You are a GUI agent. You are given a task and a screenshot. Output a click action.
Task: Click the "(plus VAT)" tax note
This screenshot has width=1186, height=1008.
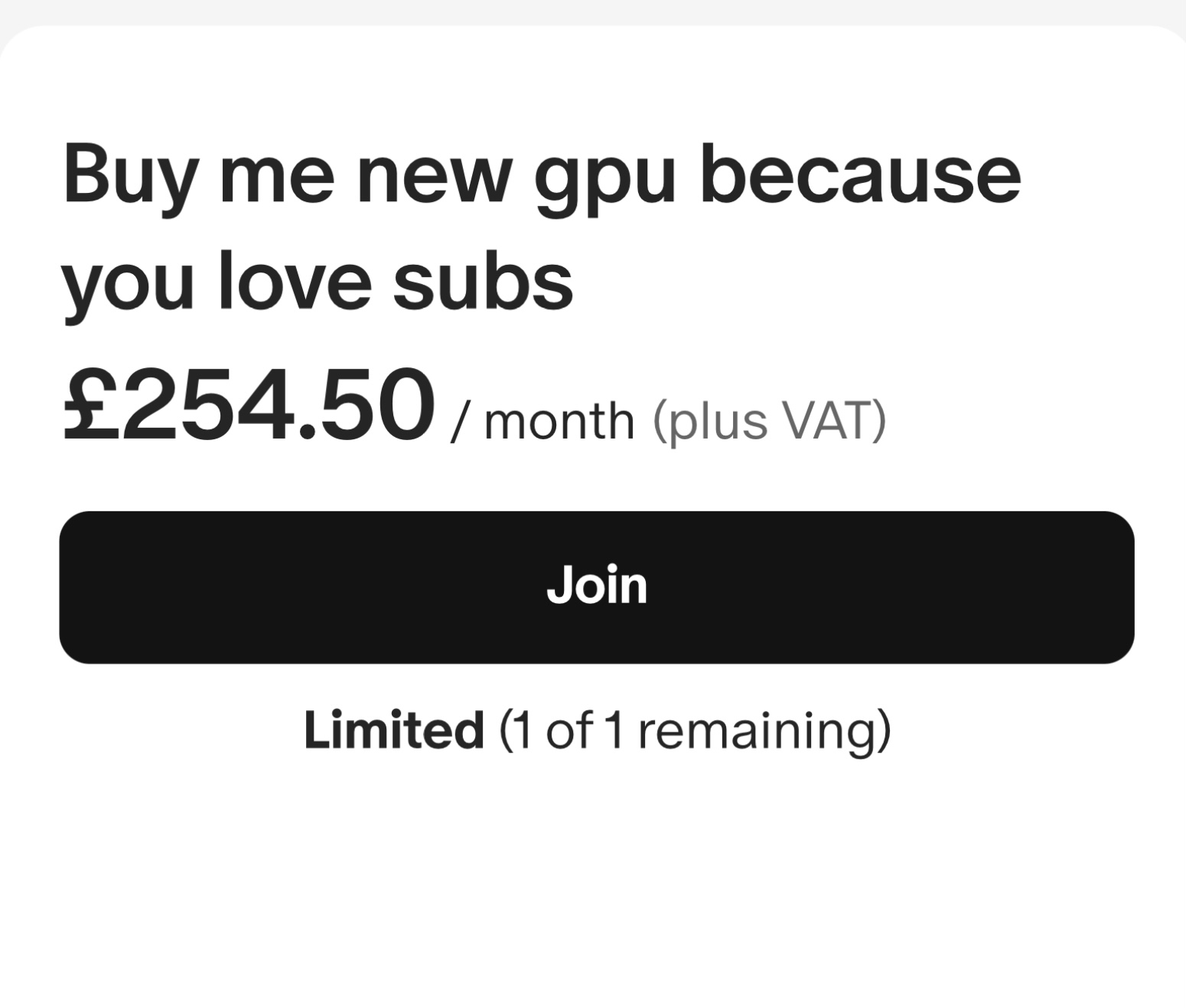coord(769,421)
